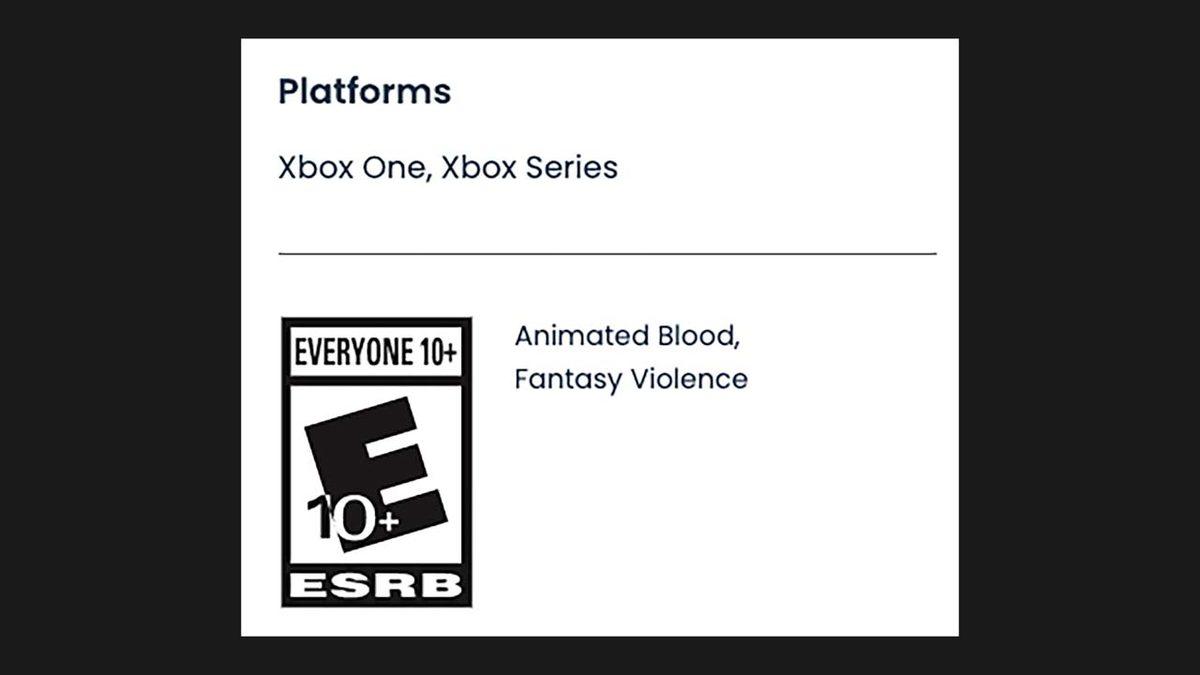
Task: Click the dark background left of the card
Action: (x=120, y=337)
